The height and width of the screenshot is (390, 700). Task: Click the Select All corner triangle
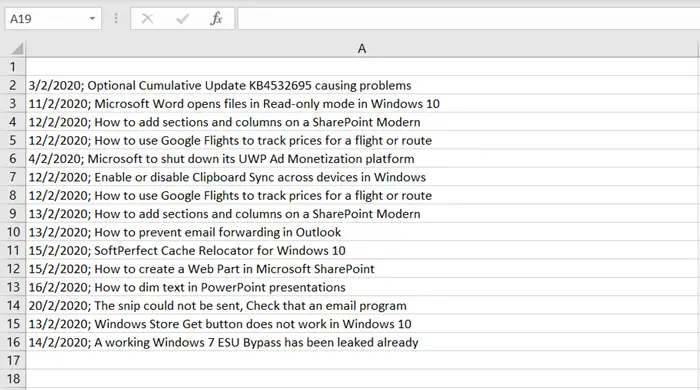[17, 48]
